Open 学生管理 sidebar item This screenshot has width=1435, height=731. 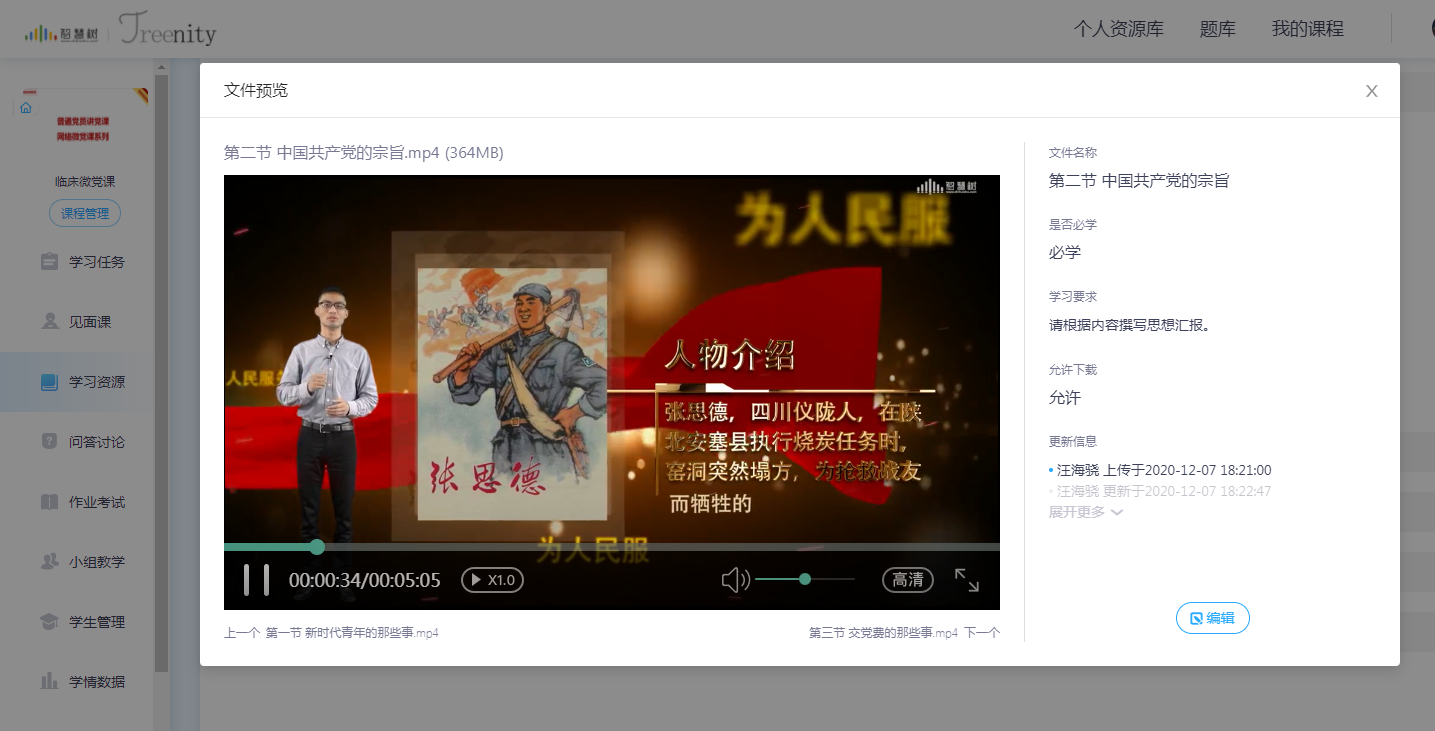pyautogui.click(x=77, y=622)
